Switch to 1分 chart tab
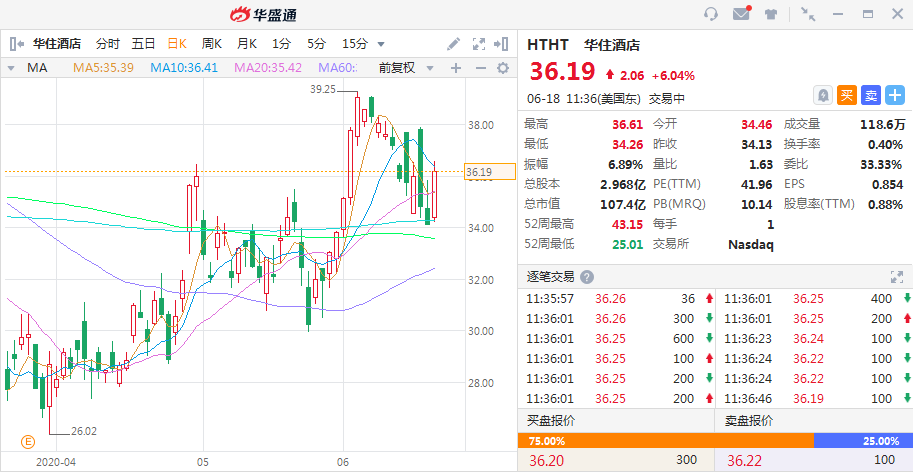The width and height of the screenshot is (914, 472). coord(282,44)
